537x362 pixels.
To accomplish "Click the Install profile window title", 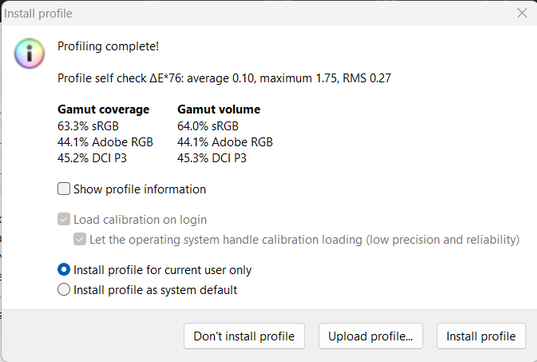I will tap(38, 13).
